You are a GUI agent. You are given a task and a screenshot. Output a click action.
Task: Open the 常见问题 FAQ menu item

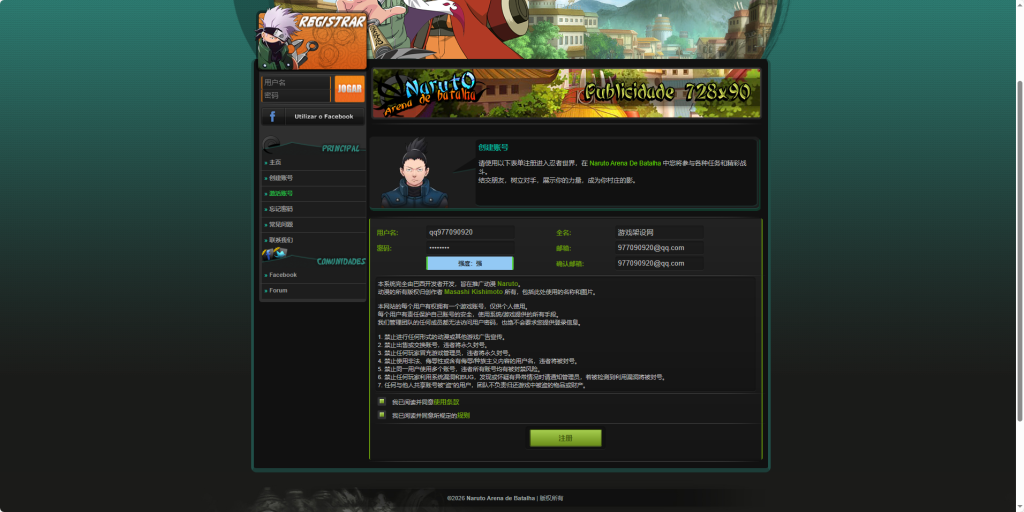pos(281,224)
